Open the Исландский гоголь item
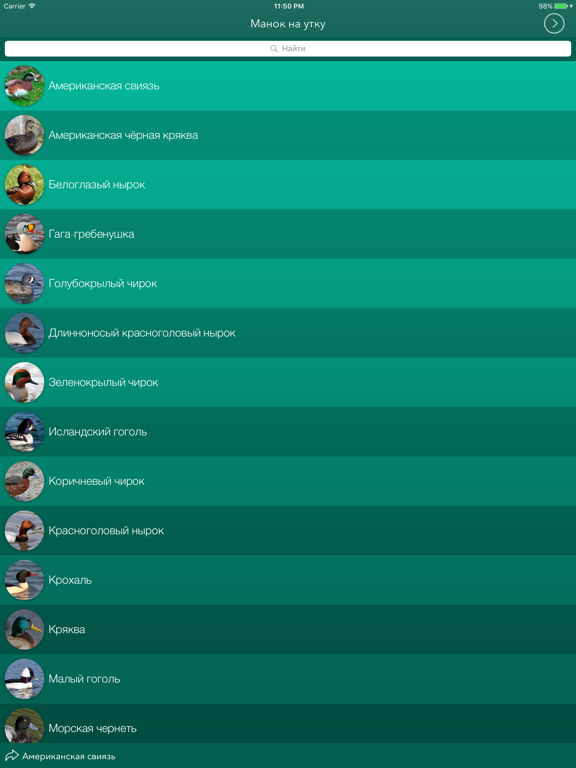This screenshot has height=768, width=576. coord(288,432)
